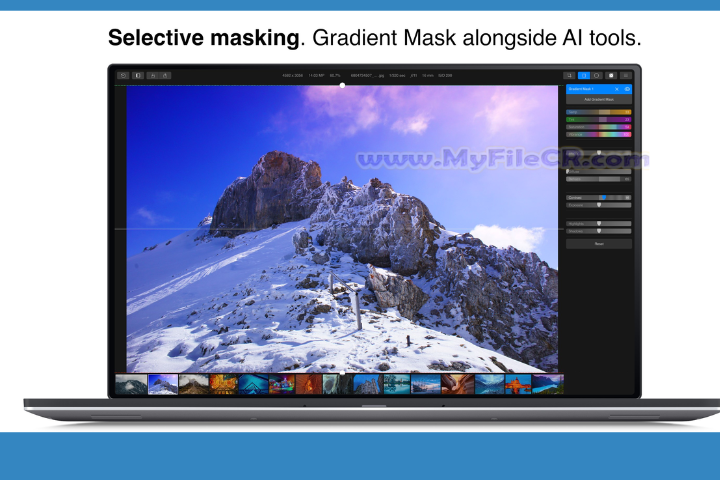Adjust the Exposure slider
Viewport: 720px width, 480px height.
pyautogui.click(x=599, y=205)
